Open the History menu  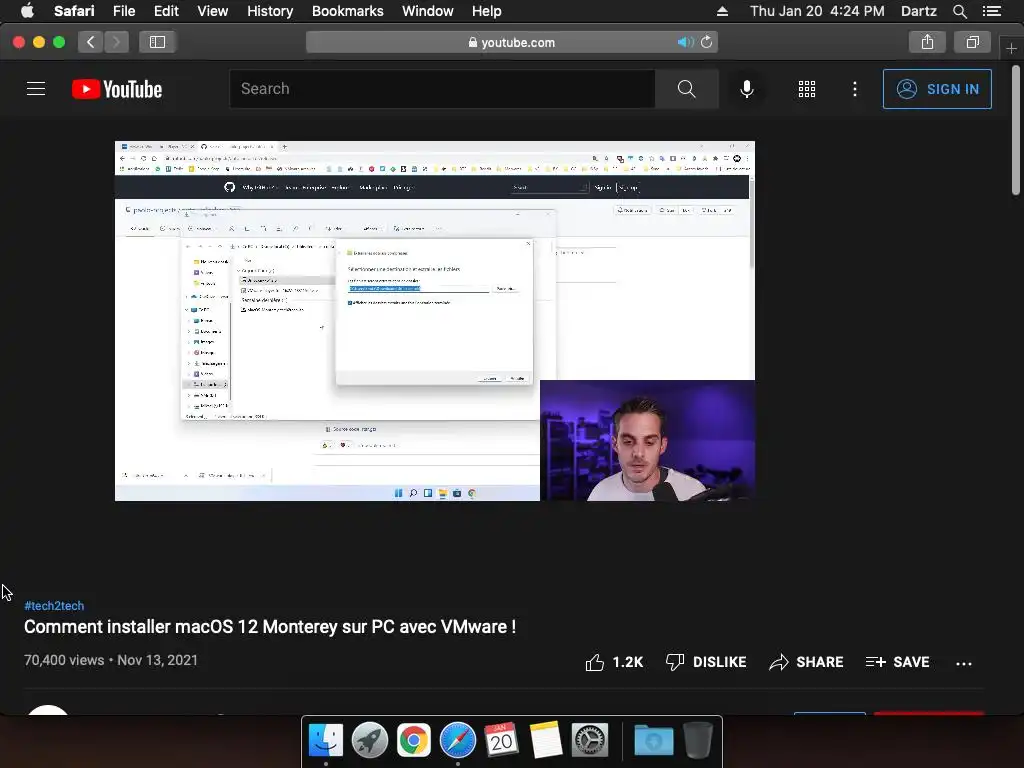coord(270,11)
